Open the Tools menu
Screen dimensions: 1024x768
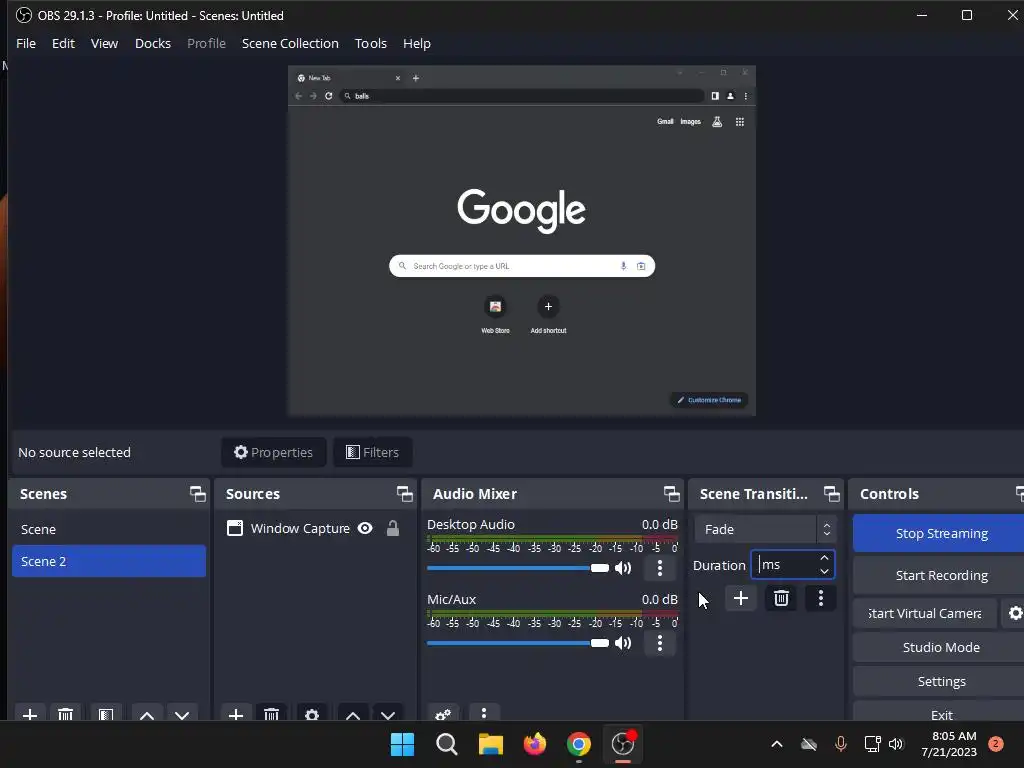371,43
